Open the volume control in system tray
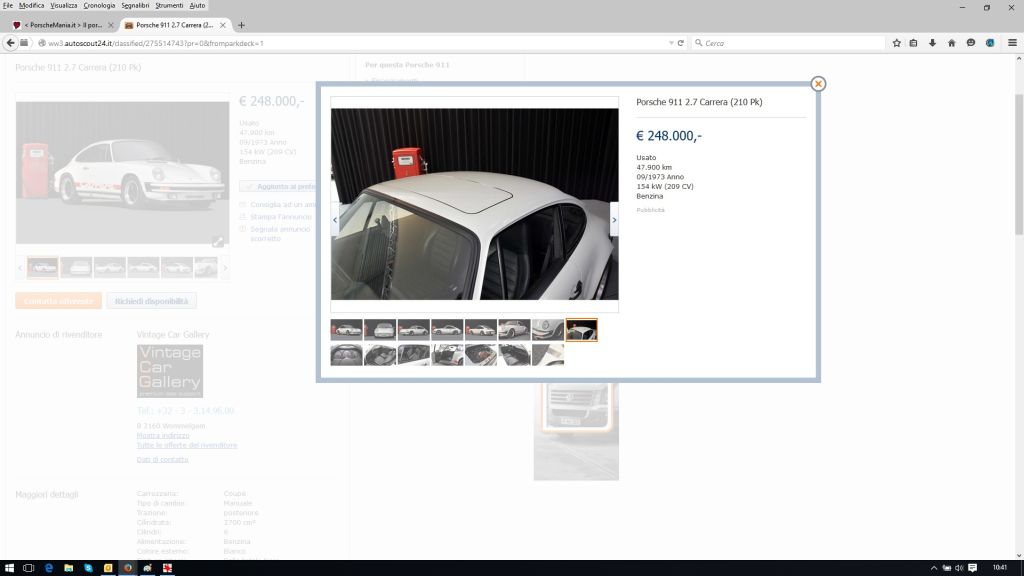This screenshot has width=1024, height=576. click(x=959, y=568)
